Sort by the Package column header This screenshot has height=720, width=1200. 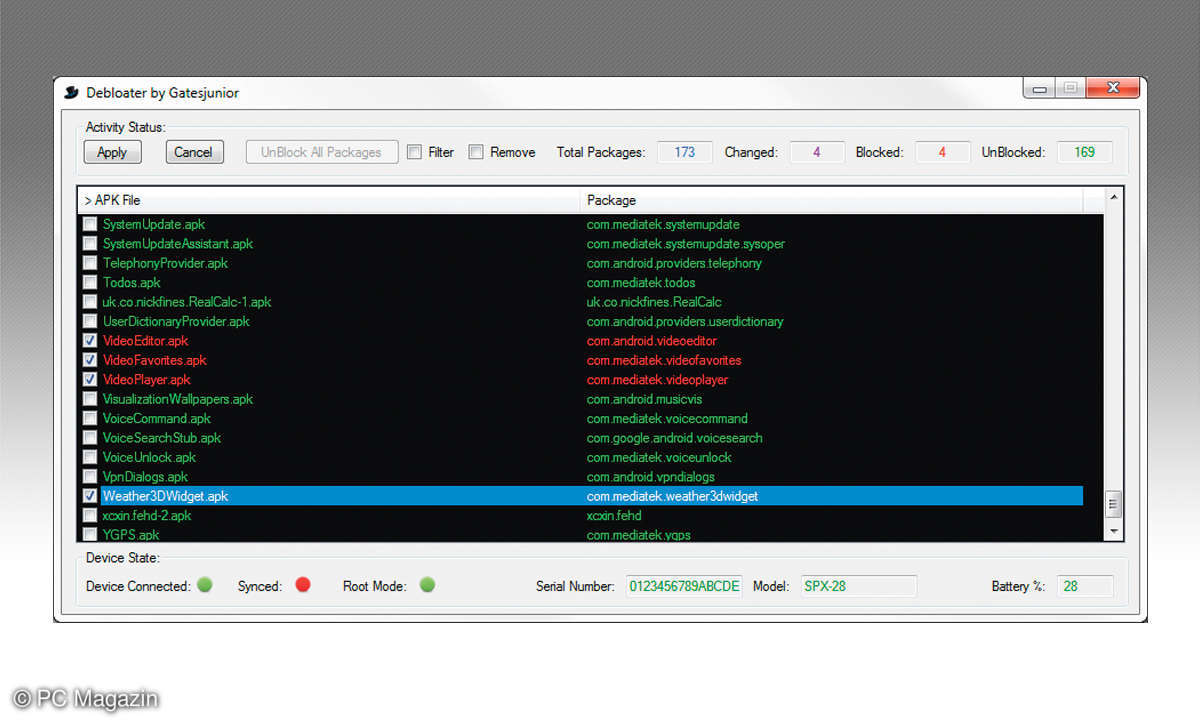click(831, 200)
